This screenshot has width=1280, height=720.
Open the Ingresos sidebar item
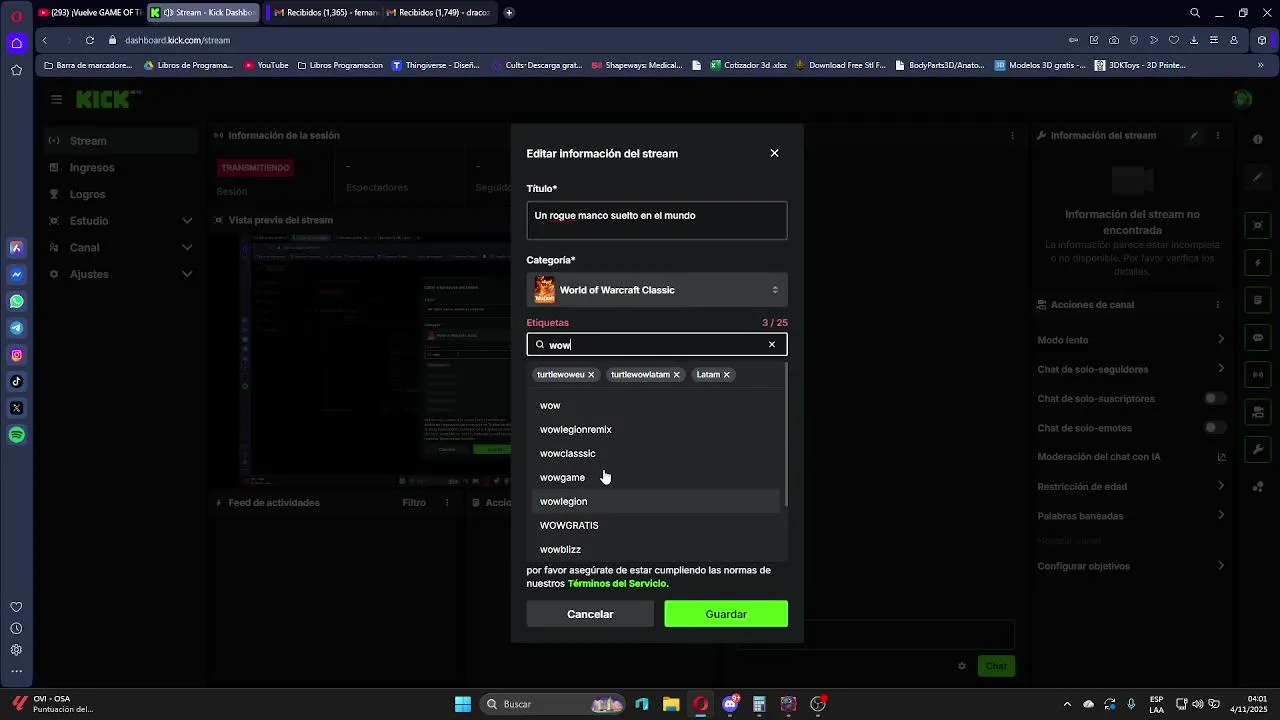click(120, 168)
